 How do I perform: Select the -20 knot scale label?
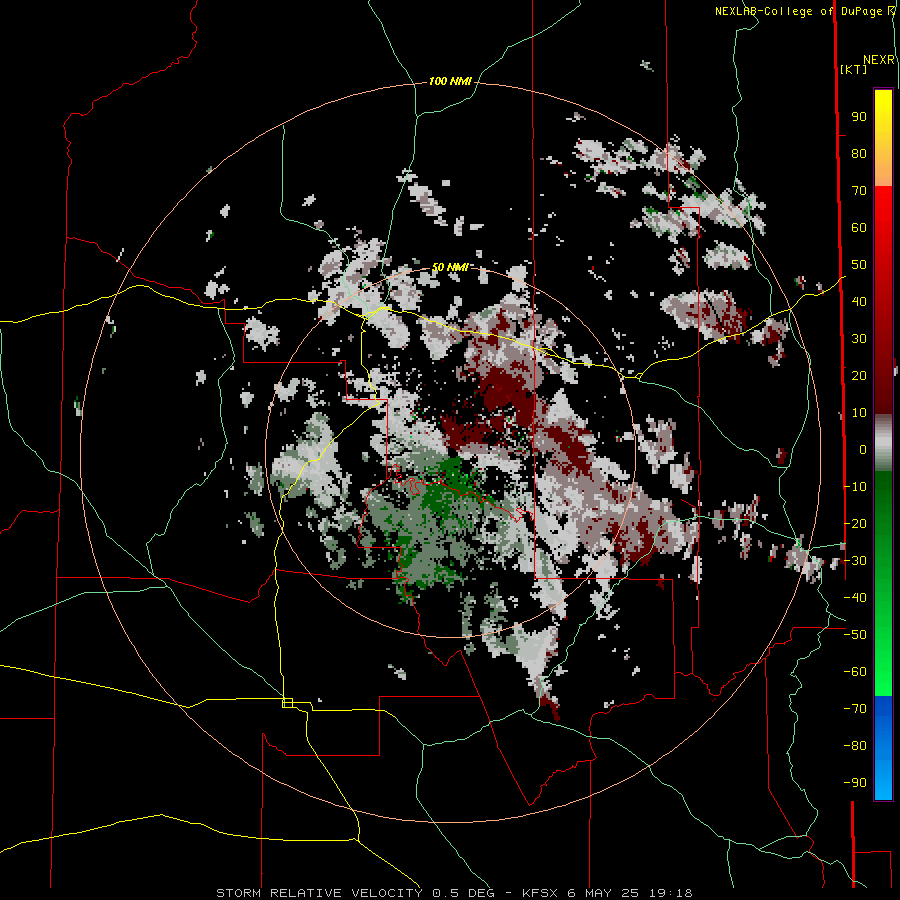pyautogui.click(x=855, y=524)
